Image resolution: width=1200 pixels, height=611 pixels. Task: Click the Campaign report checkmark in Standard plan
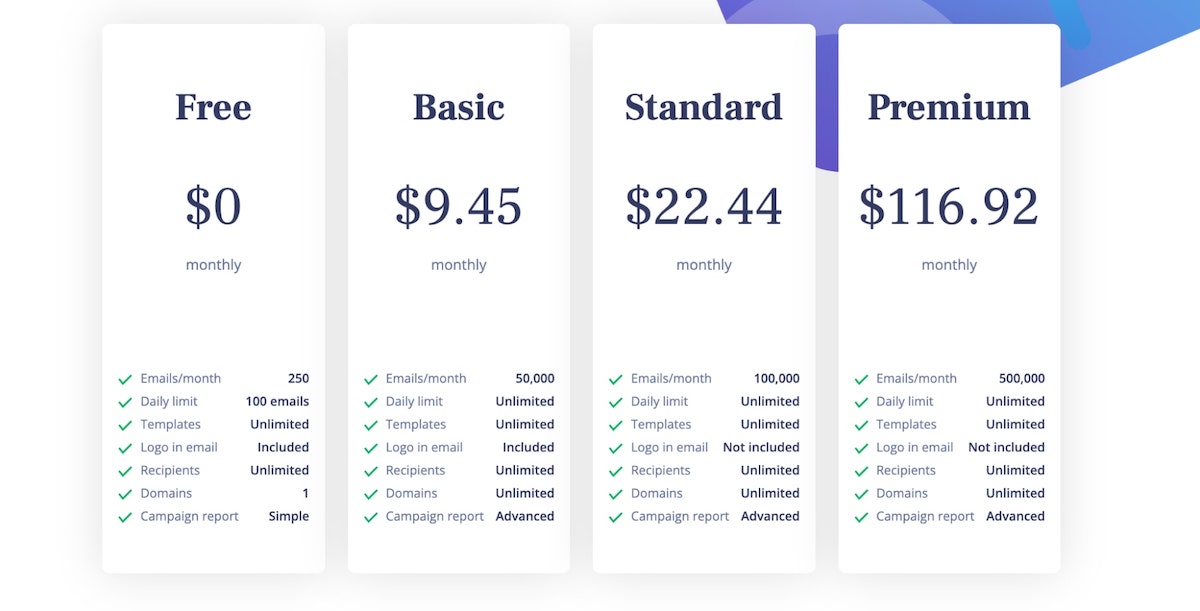point(616,518)
